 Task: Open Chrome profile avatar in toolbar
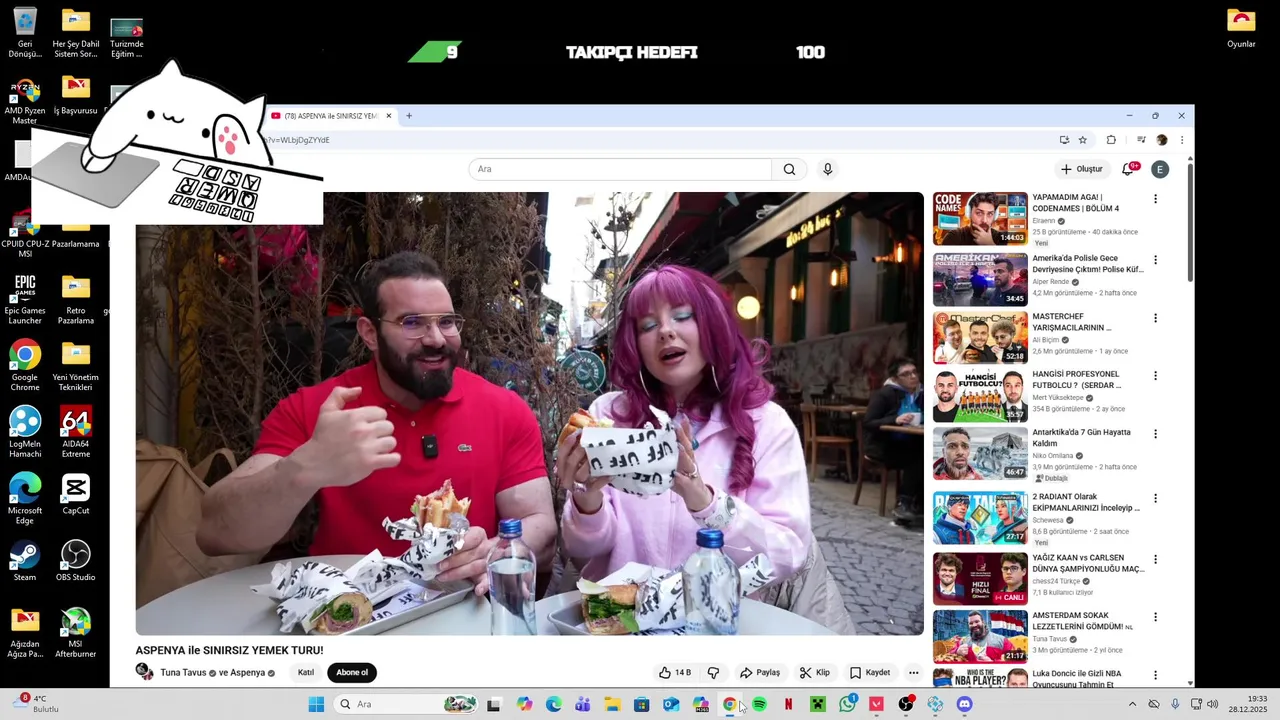point(1162,140)
